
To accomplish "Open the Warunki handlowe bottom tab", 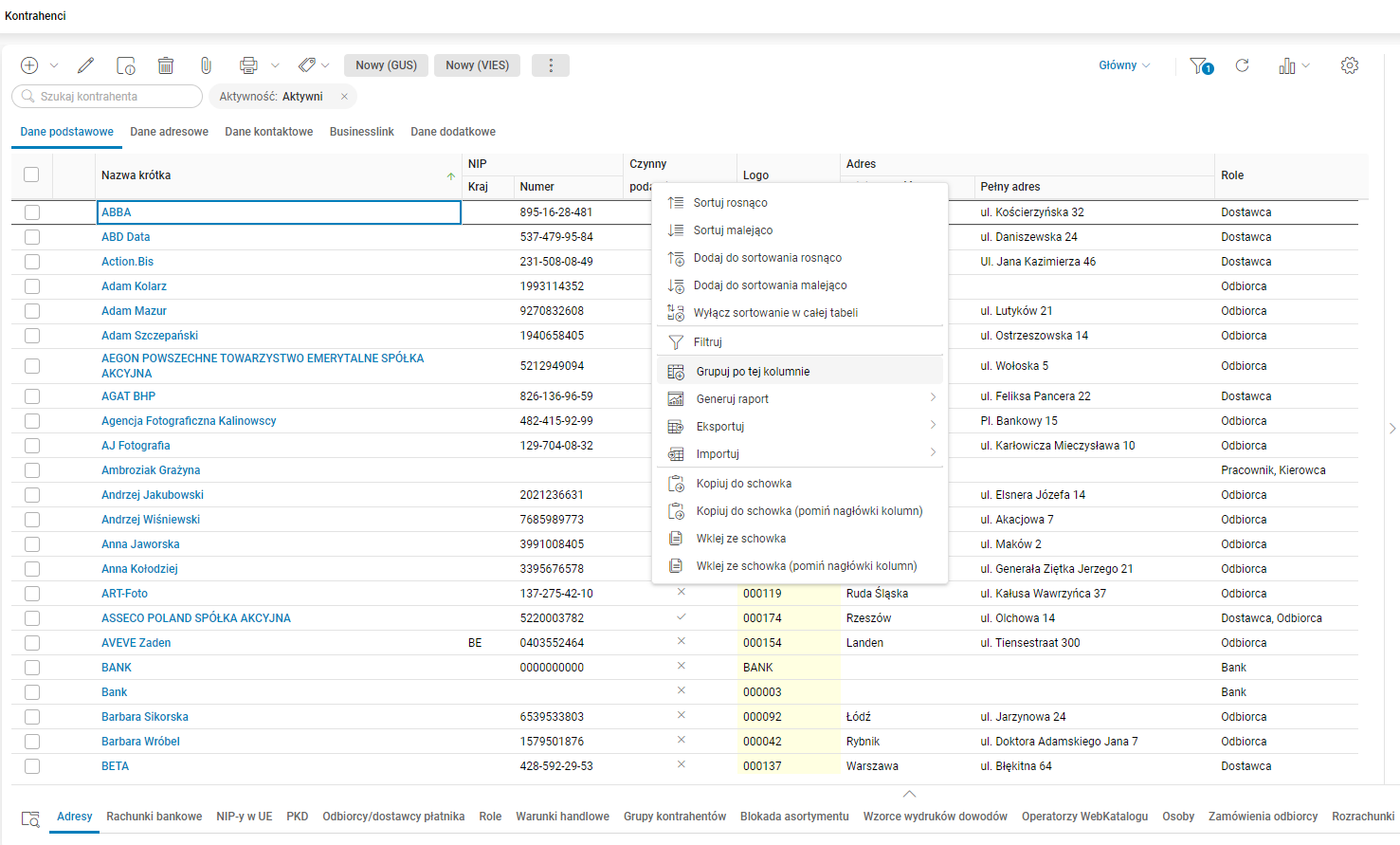I will coord(562,817).
